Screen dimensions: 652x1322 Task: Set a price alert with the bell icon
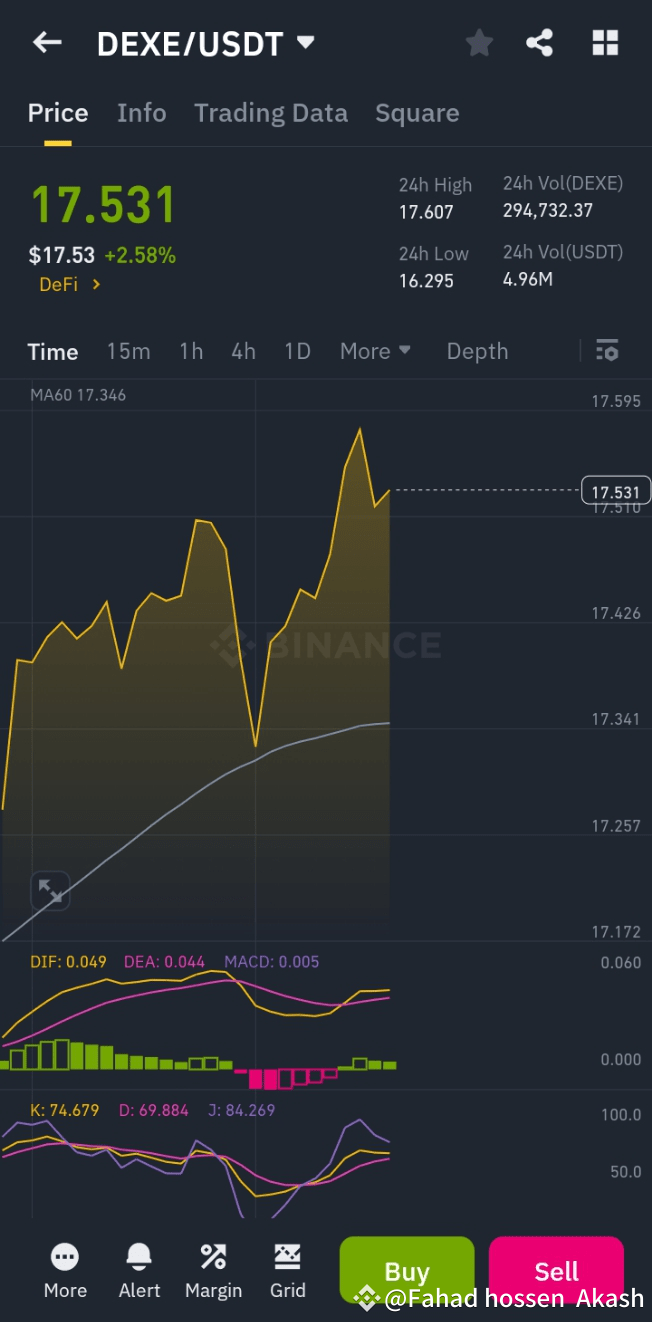tap(139, 1268)
